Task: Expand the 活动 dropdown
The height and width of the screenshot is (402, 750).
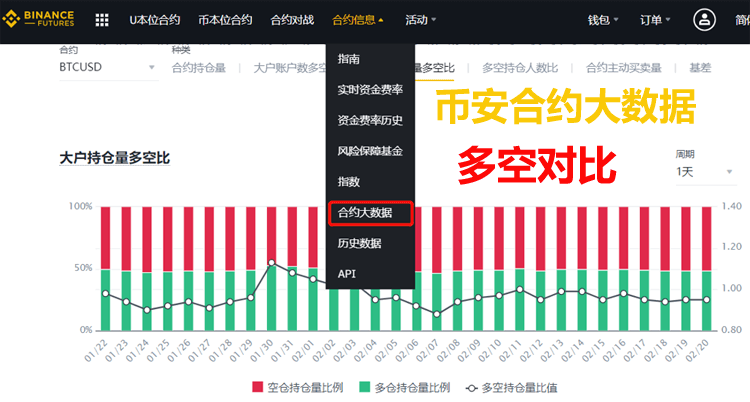Action: pos(420,20)
